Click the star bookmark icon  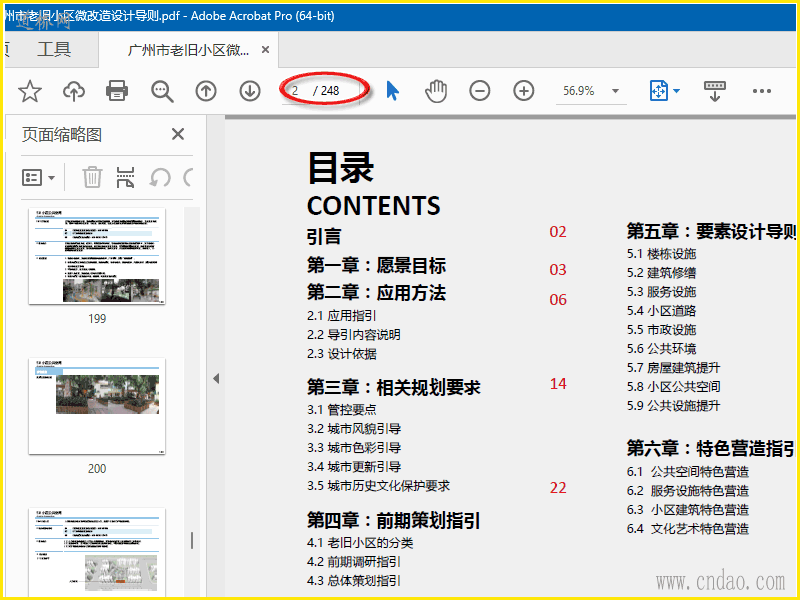pyautogui.click(x=30, y=91)
